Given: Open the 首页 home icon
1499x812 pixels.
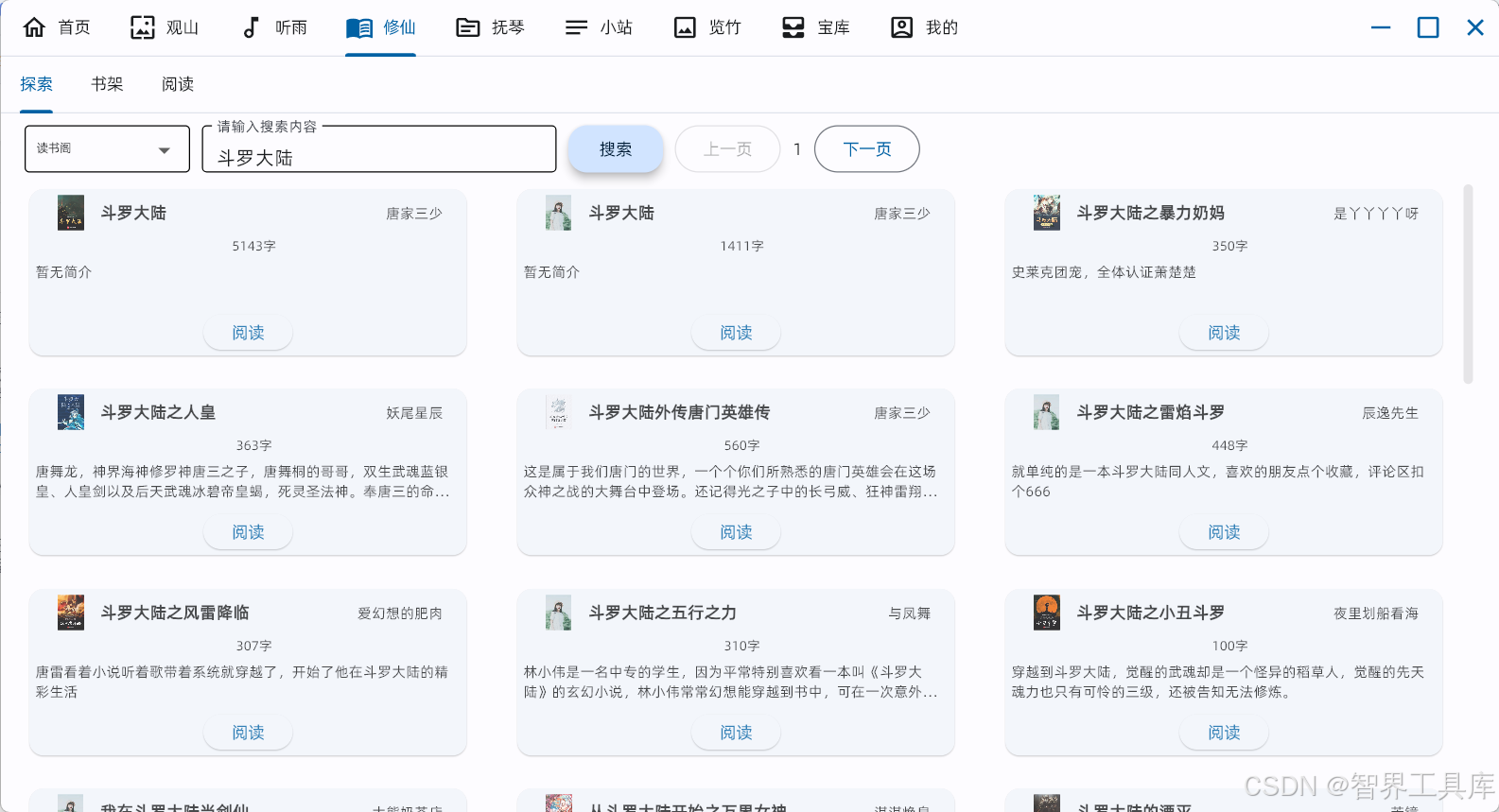Looking at the screenshot, I should [34, 27].
